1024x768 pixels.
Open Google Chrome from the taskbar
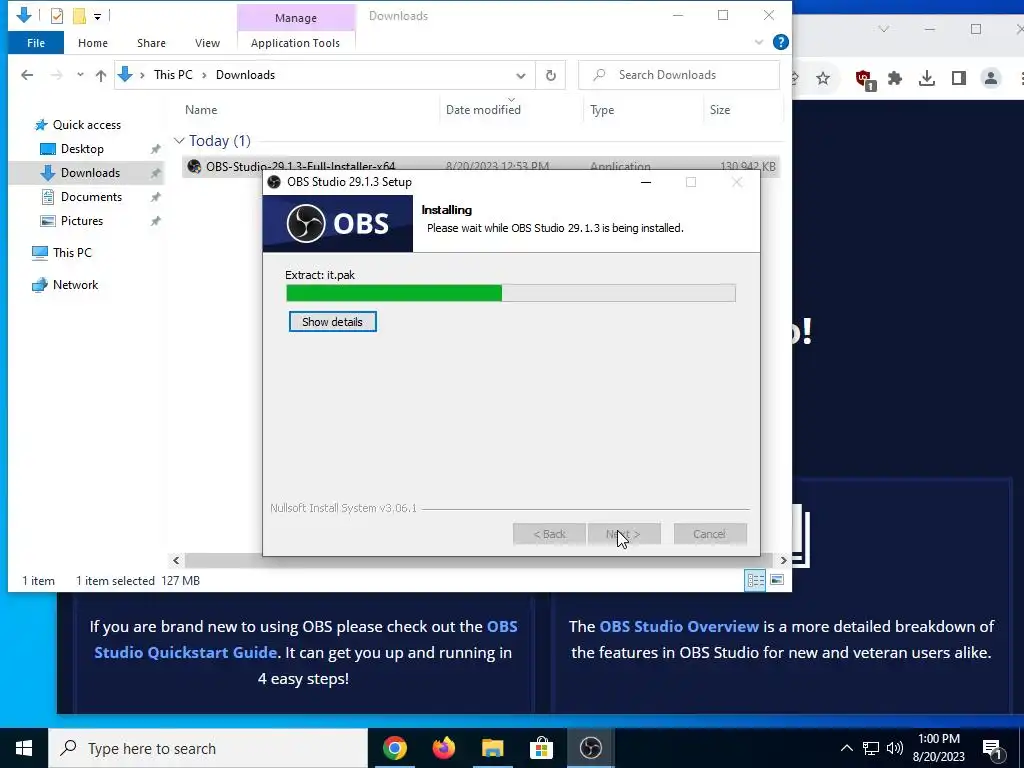(x=394, y=748)
